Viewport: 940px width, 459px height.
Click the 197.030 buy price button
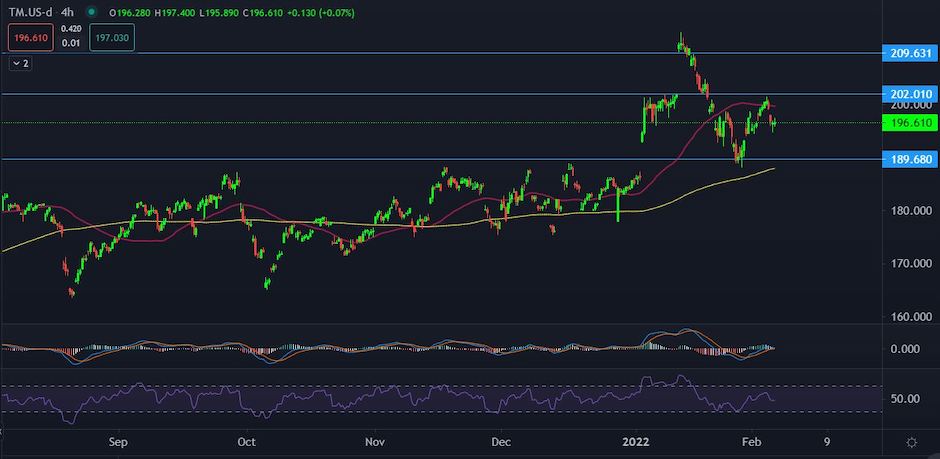[x=112, y=39]
